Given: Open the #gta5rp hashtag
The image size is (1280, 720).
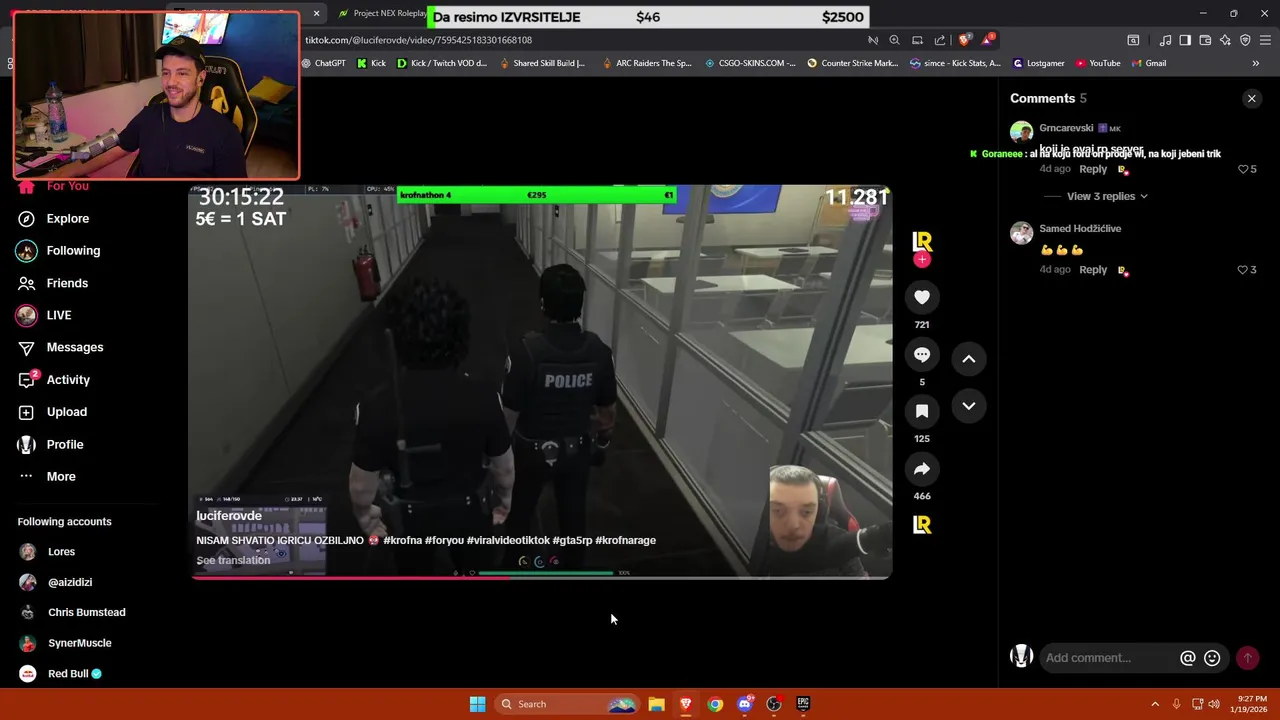Looking at the screenshot, I should 572,540.
